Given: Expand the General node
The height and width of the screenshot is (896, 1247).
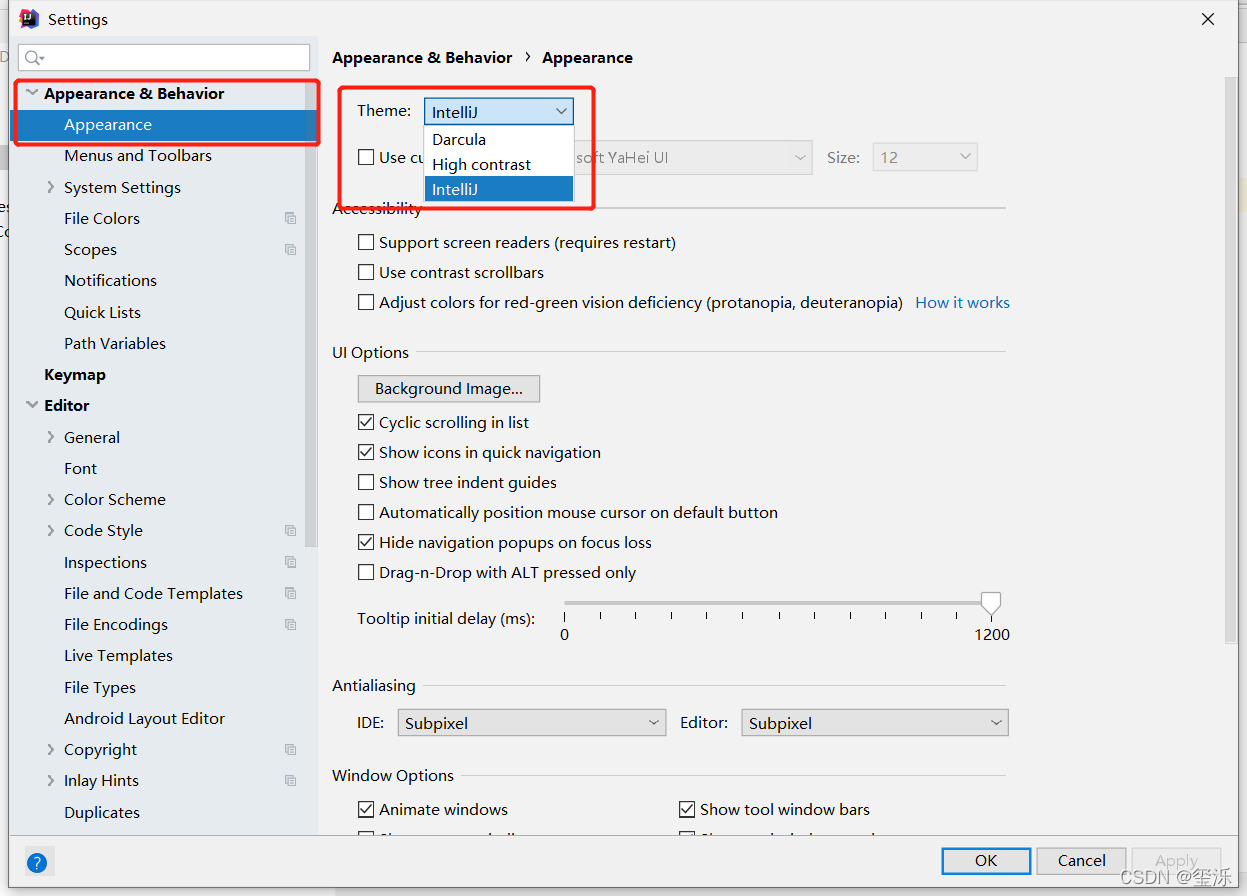Looking at the screenshot, I should click(x=51, y=437).
